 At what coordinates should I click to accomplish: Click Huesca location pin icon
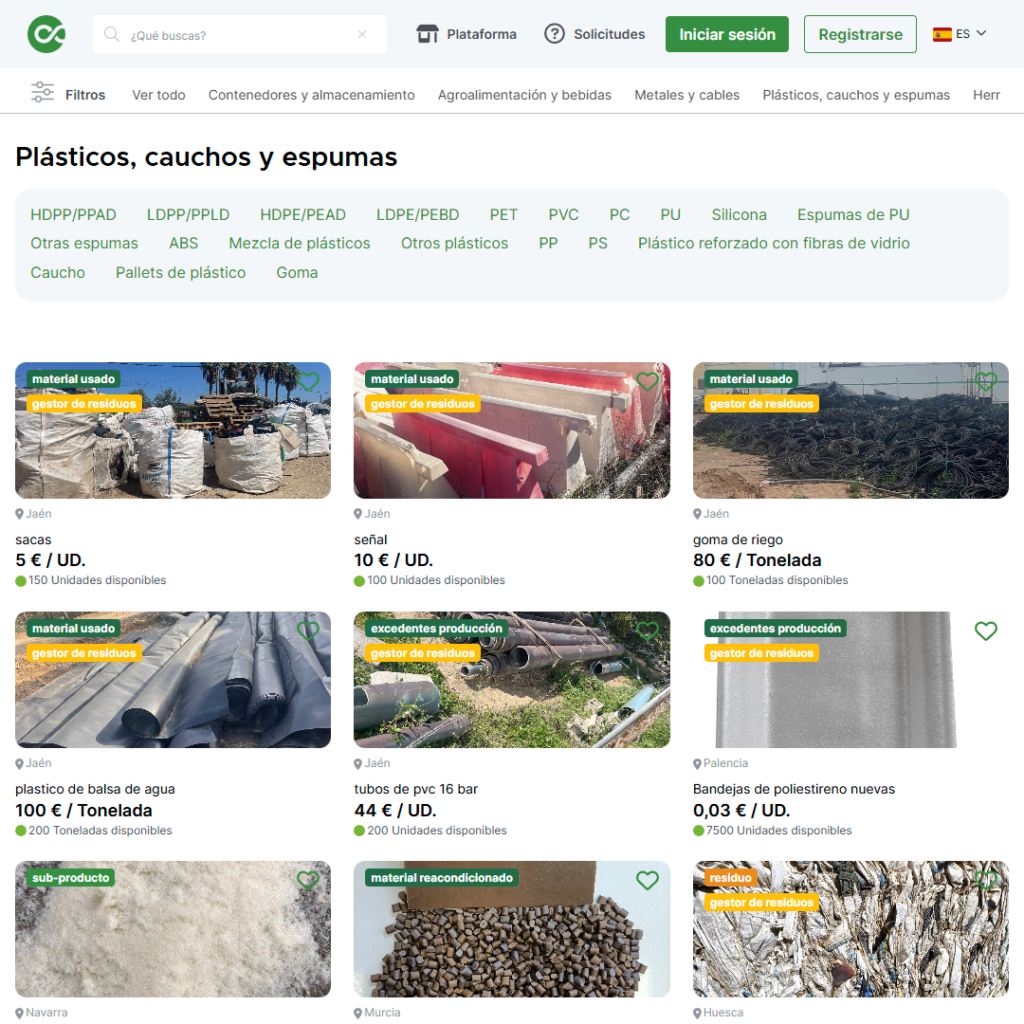coord(697,1014)
